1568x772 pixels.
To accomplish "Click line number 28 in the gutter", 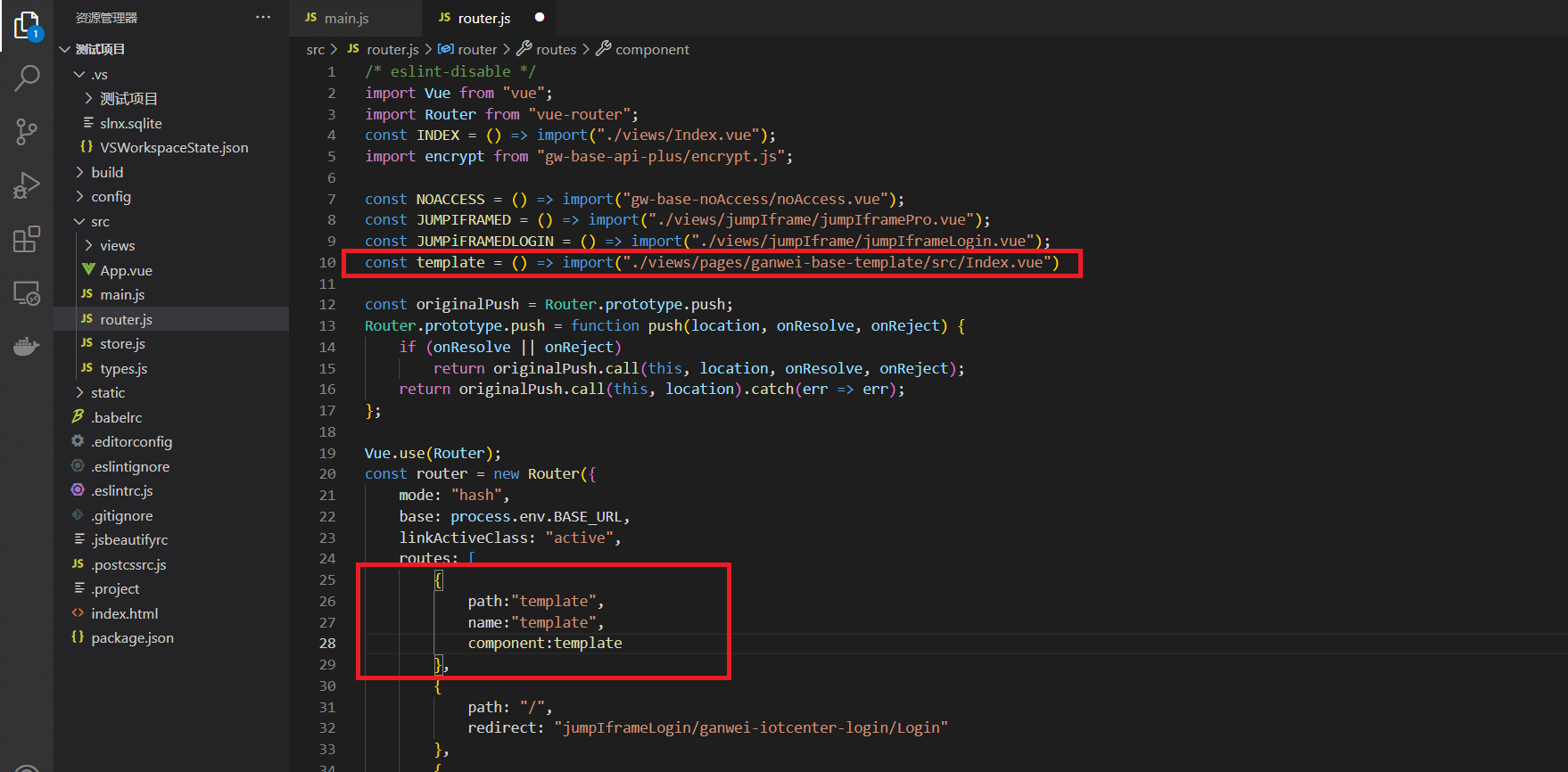I will (x=327, y=643).
